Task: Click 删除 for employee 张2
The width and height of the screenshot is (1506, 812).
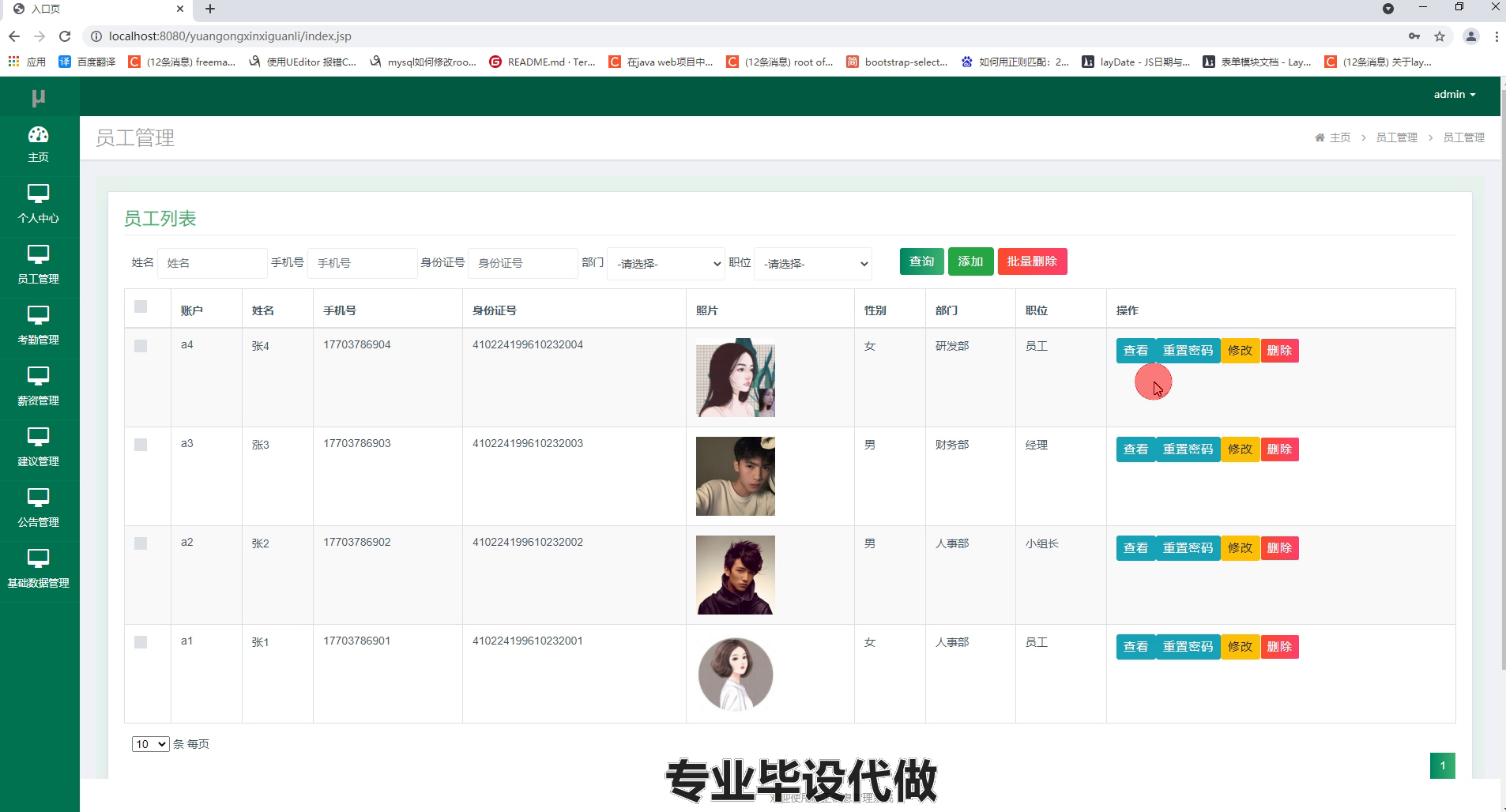Action: 1279,548
